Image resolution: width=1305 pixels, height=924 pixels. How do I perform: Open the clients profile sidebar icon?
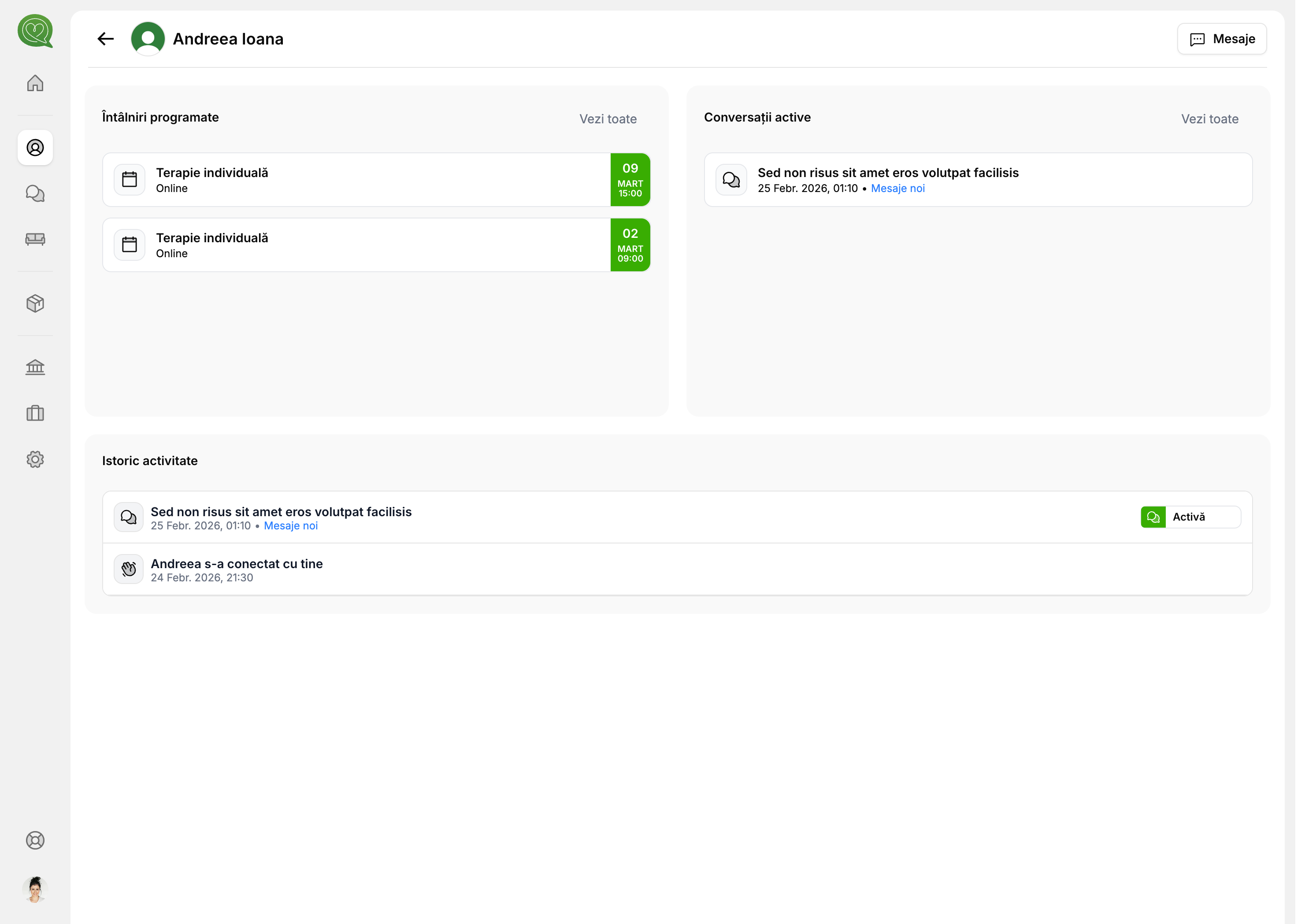(x=35, y=148)
